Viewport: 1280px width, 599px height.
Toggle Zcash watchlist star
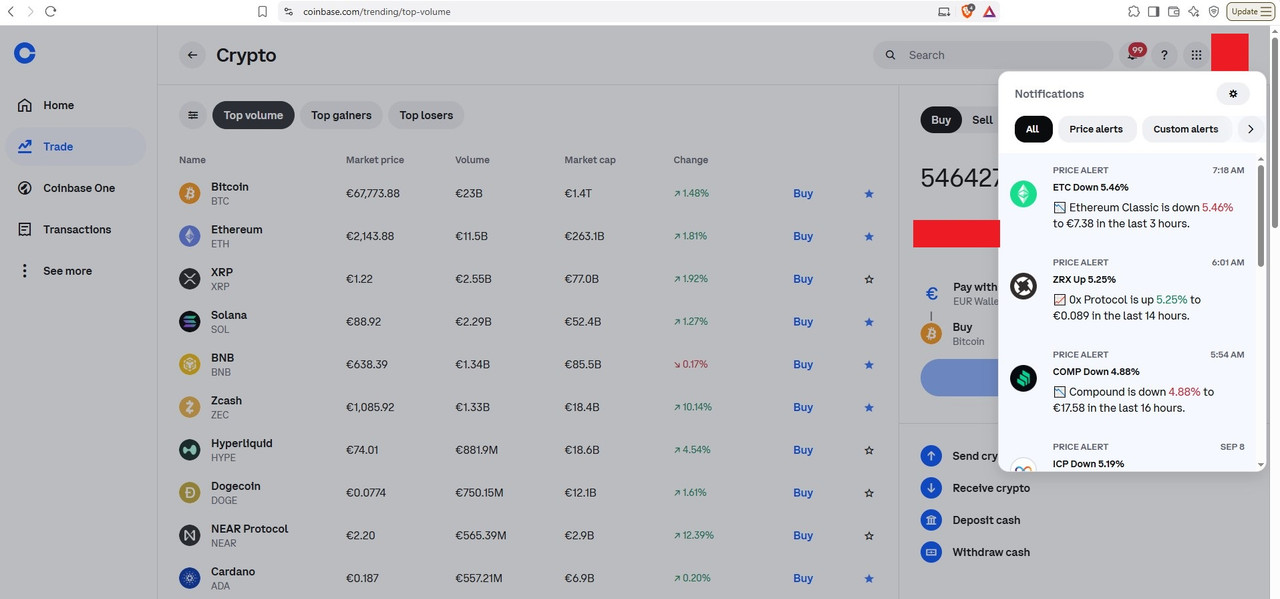869,407
